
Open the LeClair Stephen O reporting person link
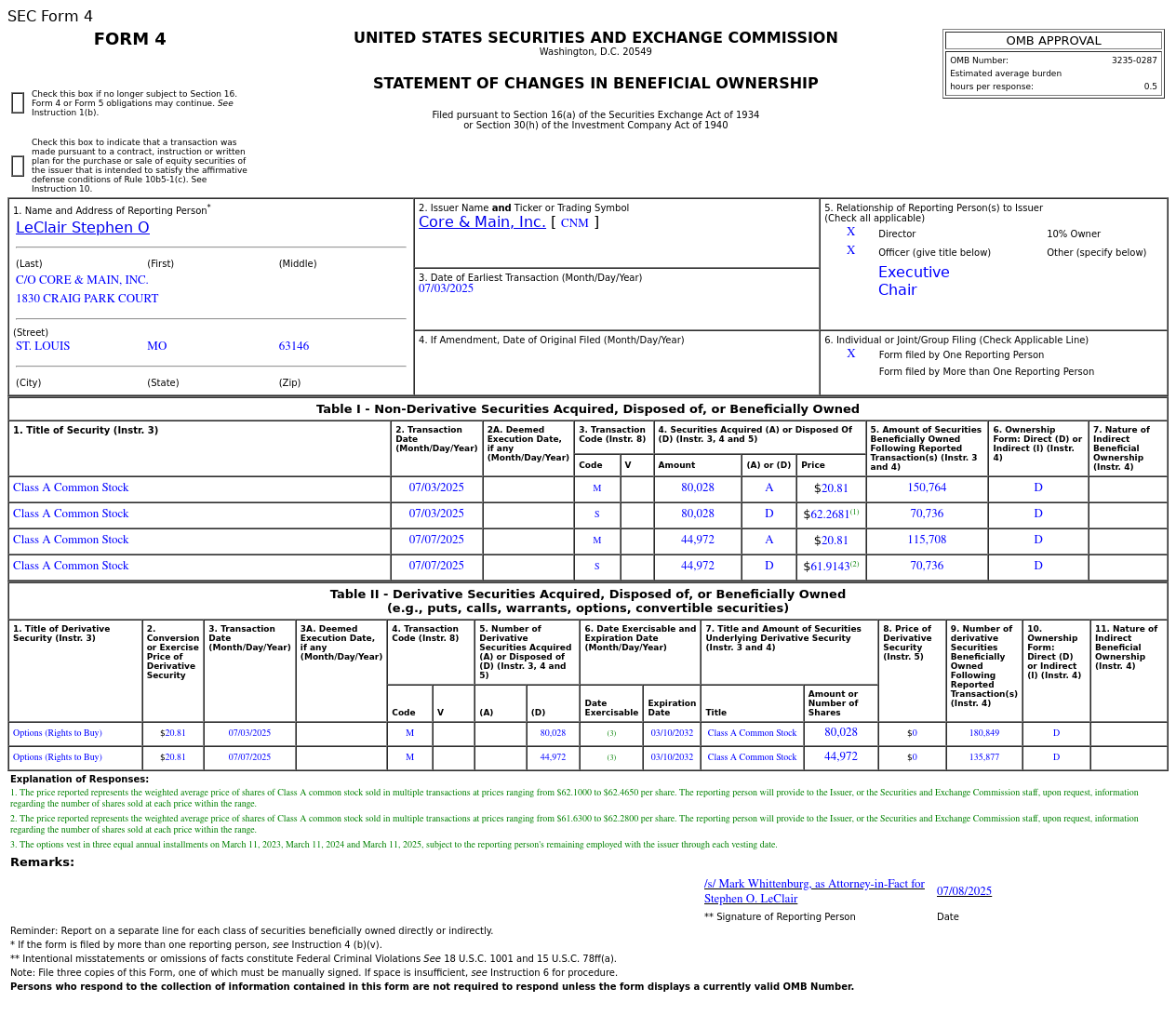pyautogui.click(x=83, y=228)
